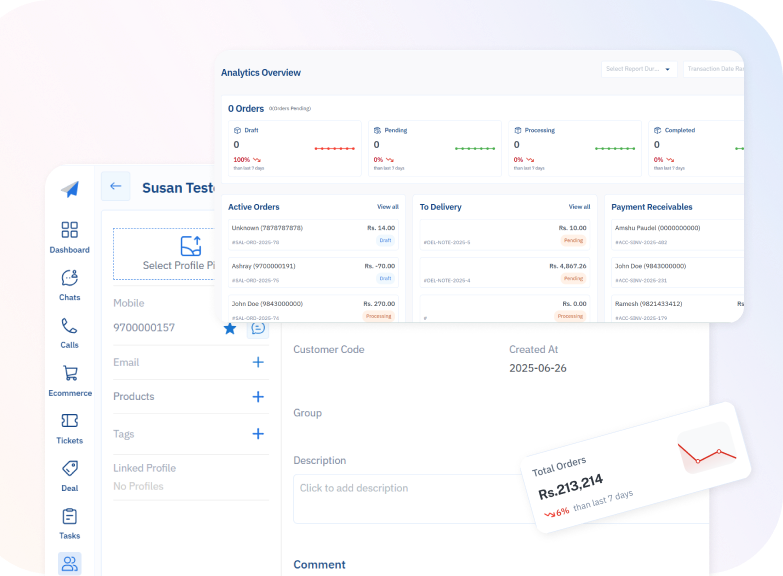Open Tasks clipboard icon
The height and width of the screenshot is (576, 783).
click(x=69, y=522)
